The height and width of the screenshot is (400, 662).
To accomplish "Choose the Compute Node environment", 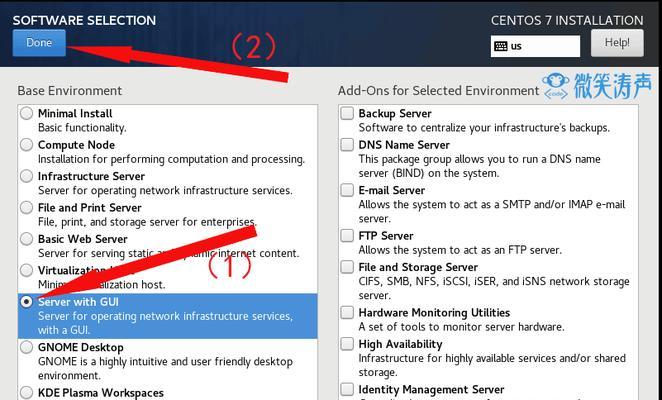I will pyautogui.click(x=26, y=144).
